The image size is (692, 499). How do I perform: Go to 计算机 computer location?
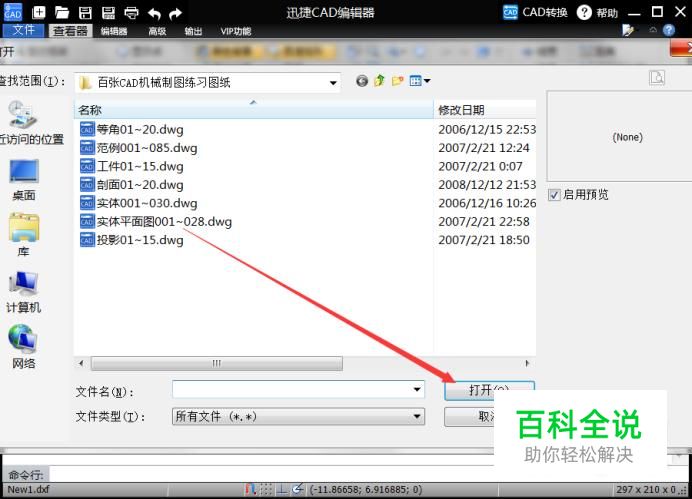tap(24, 292)
